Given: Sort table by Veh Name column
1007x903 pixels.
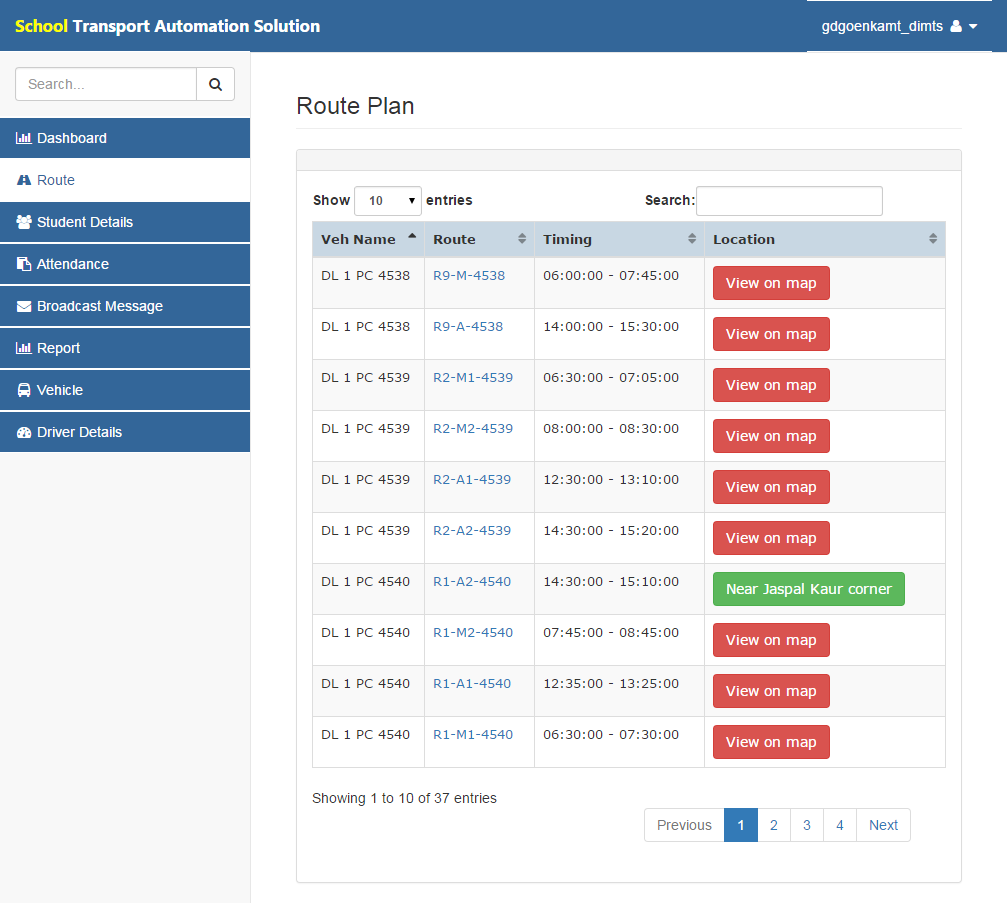Looking at the screenshot, I should (368, 240).
